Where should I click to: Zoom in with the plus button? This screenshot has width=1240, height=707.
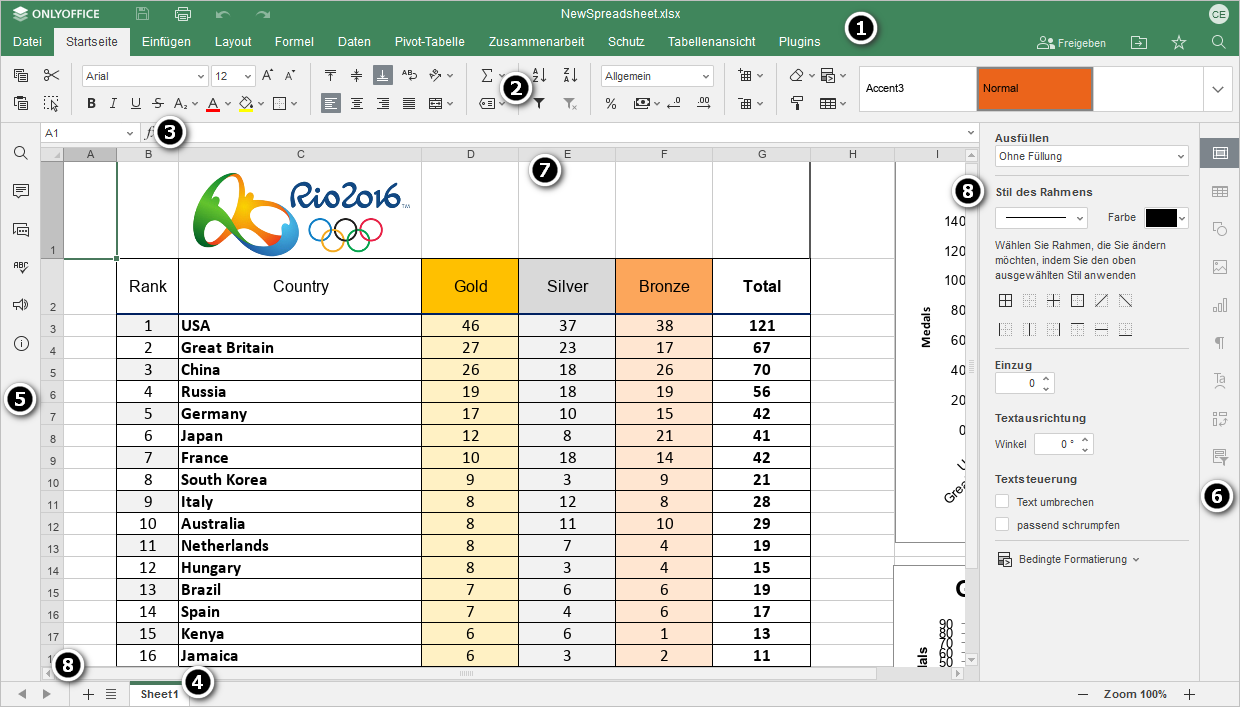coord(1189,694)
